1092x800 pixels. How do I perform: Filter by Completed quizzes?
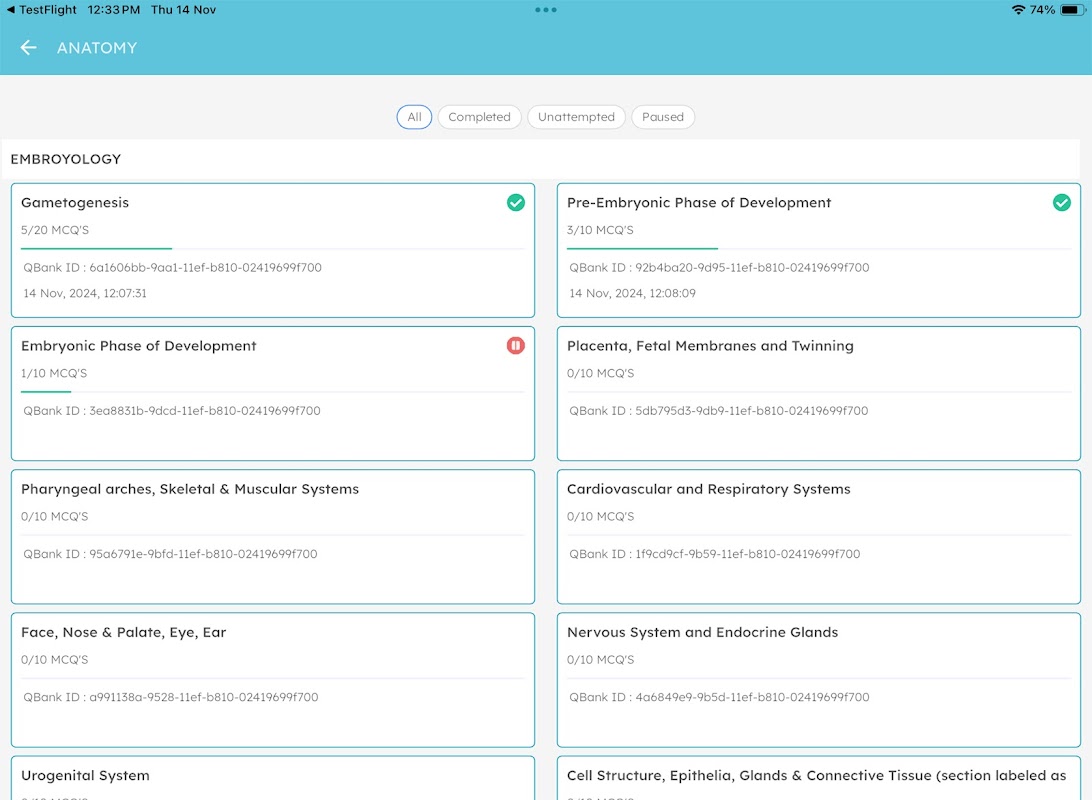pos(479,117)
